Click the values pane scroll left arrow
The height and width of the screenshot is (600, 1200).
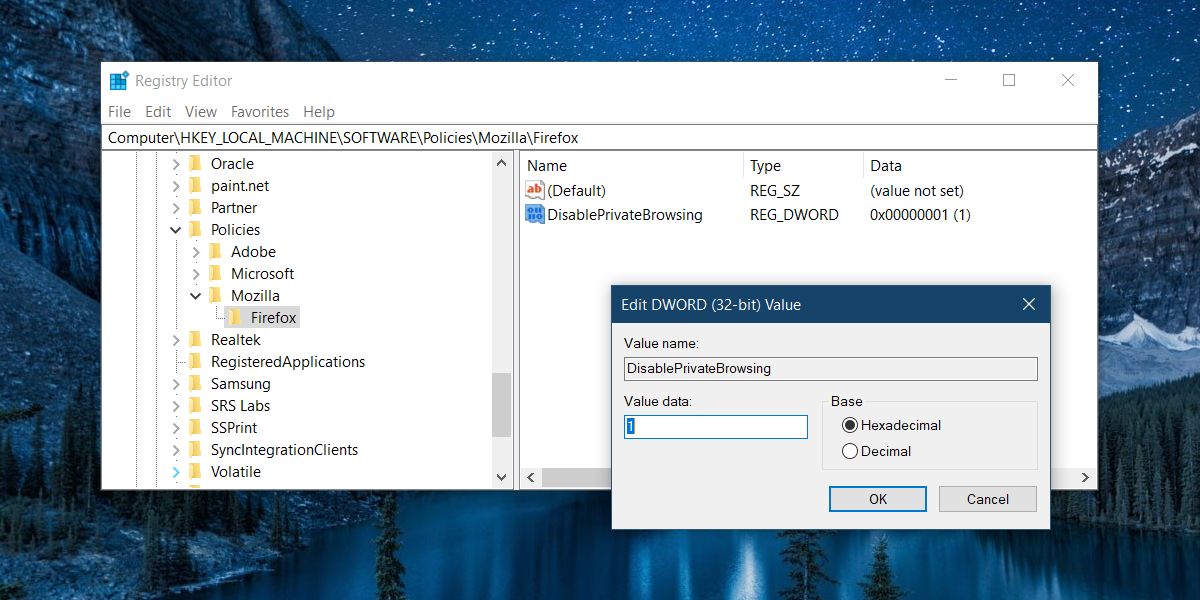[x=531, y=478]
